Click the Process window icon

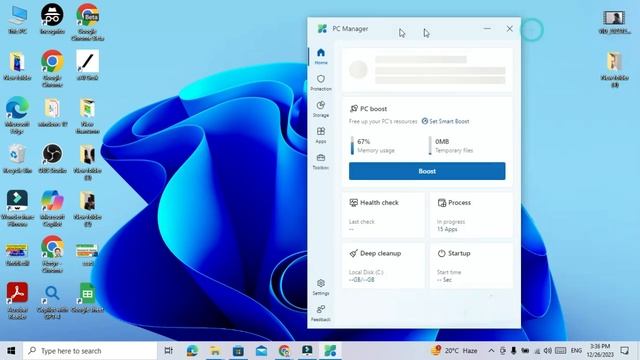tap(442, 203)
